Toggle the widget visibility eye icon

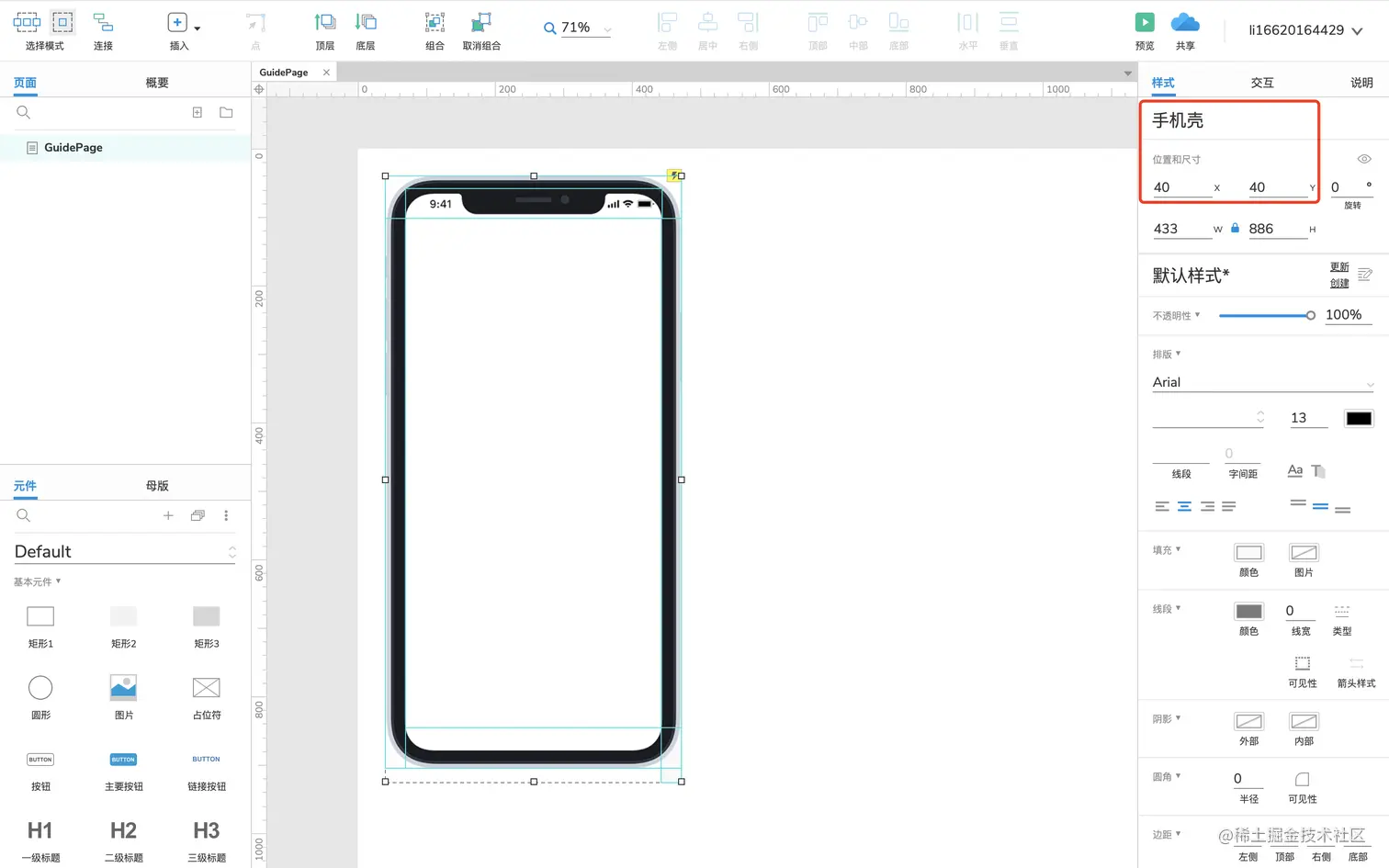1364,159
